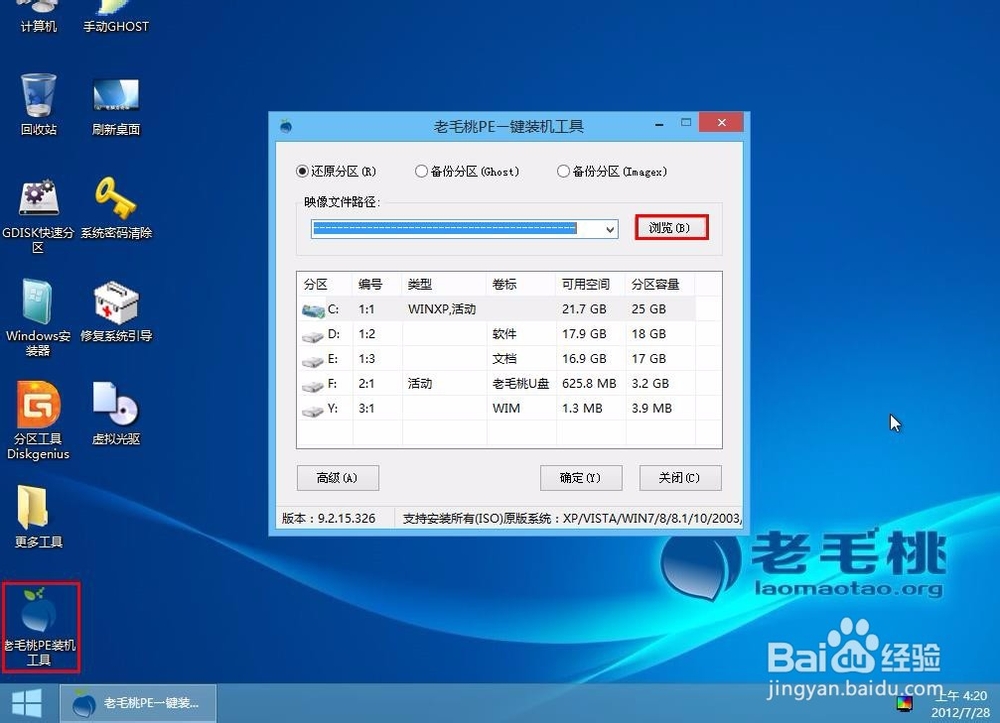Expand the 映像文件路径 dropdown arrow
The width and height of the screenshot is (1000, 723).
click(610, 229)
